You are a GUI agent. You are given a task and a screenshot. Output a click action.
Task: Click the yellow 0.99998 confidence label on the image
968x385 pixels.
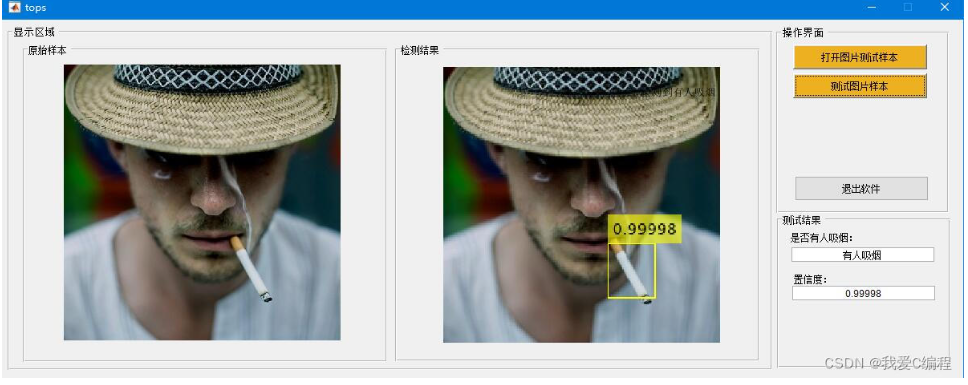pos(645,229)
